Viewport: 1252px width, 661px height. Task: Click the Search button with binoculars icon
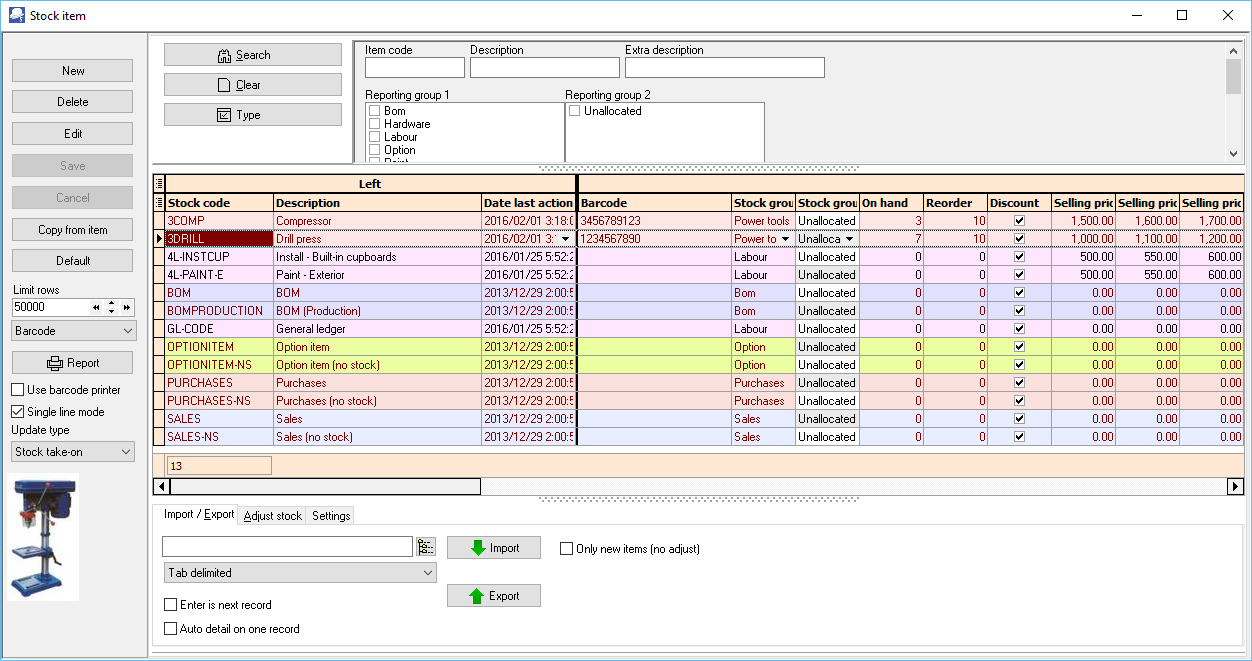(252, 55)
